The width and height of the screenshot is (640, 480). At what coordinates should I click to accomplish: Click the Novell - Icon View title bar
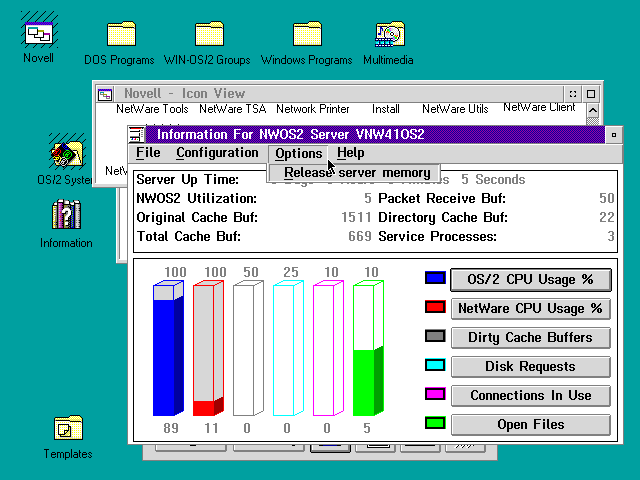point(338,93)
